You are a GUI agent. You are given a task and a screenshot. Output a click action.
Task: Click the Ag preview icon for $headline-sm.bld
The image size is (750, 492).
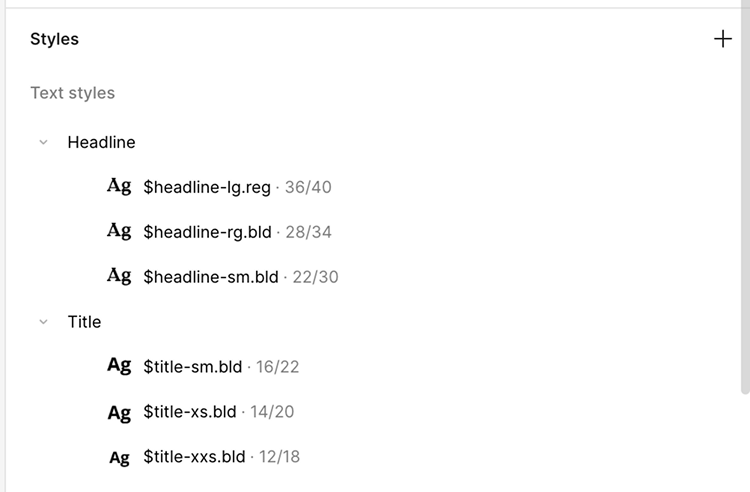click(x=119, y=276)
